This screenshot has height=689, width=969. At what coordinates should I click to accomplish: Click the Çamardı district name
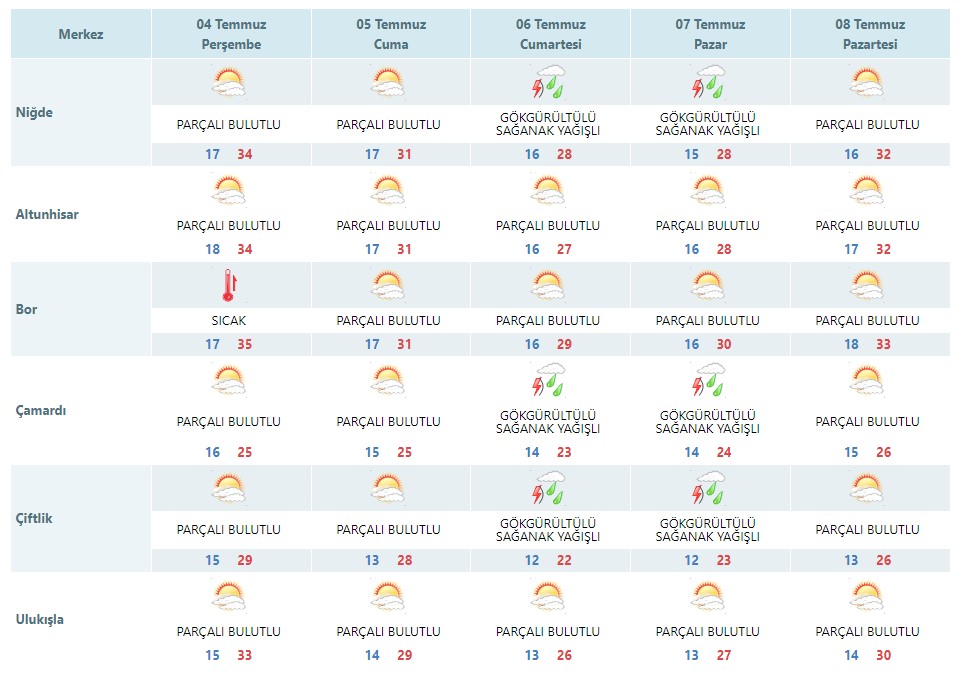(x=41, y=410)
